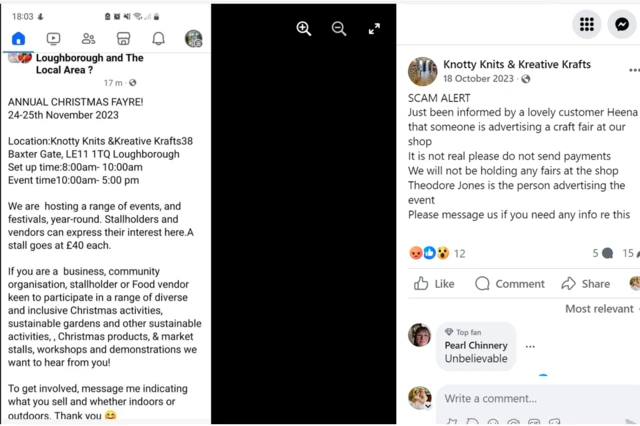Screen dimensions: 640x426
Task: Open the Video tab icon
Action: coord(53,39)
